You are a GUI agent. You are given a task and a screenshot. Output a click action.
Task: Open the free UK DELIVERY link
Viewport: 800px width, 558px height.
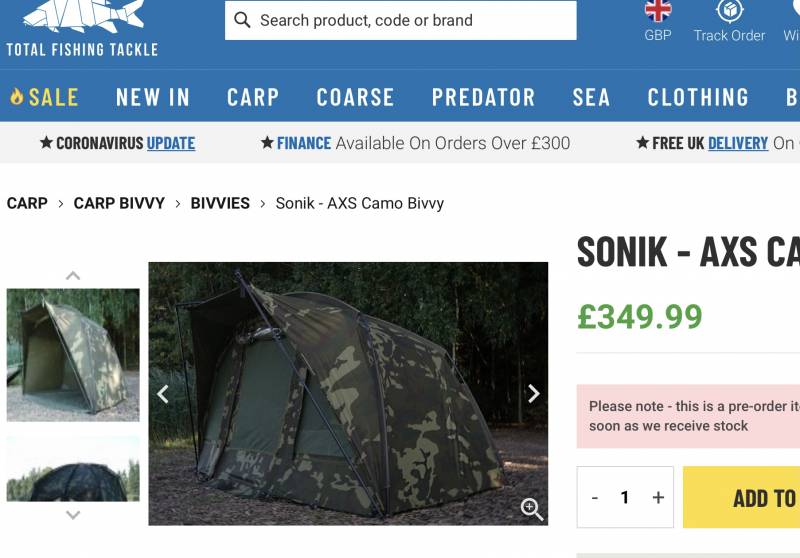[x=737, y=143]
